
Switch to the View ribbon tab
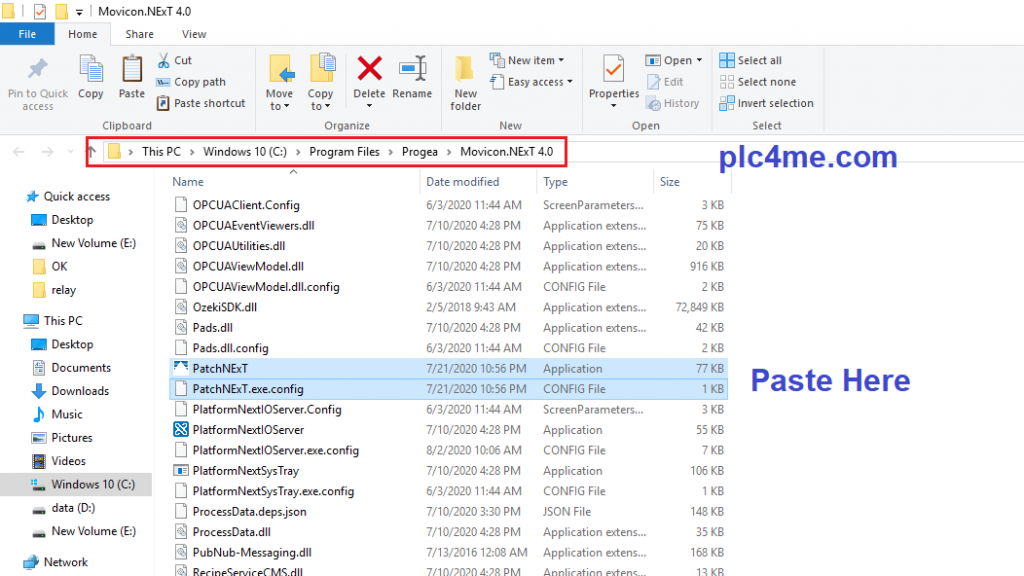194,34
